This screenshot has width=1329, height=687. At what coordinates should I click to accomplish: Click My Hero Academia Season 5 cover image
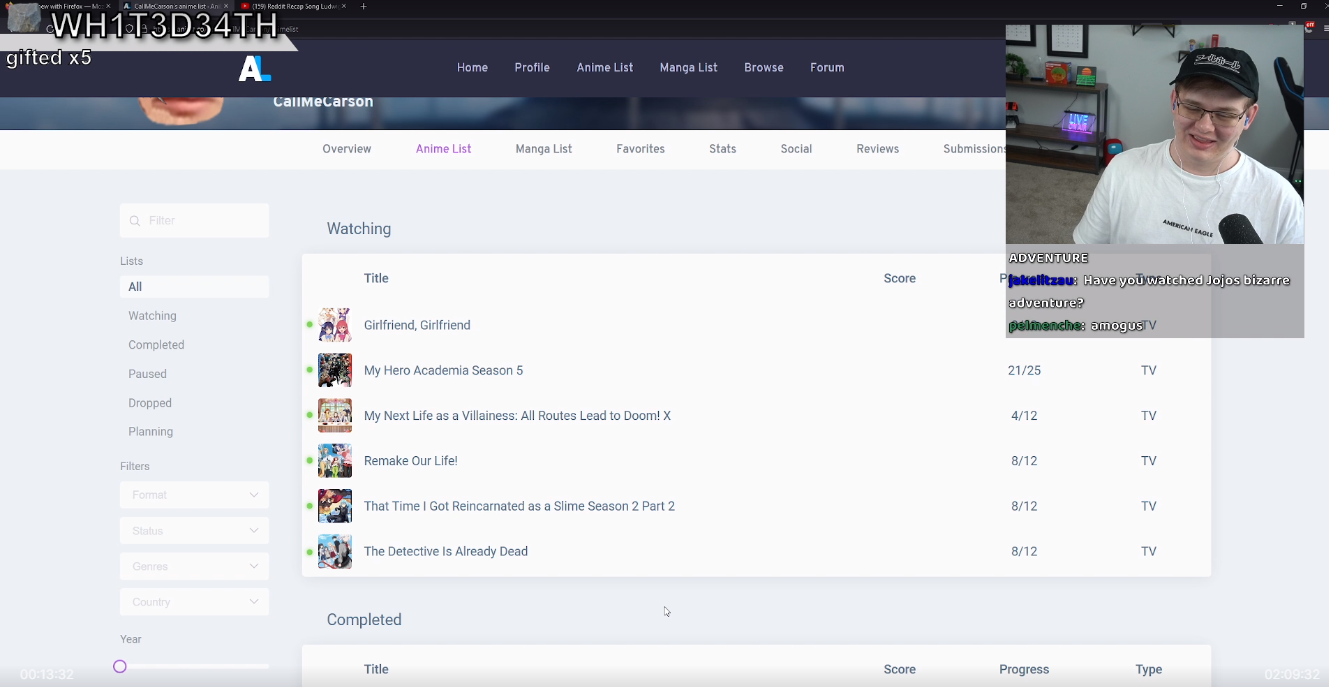335,370
